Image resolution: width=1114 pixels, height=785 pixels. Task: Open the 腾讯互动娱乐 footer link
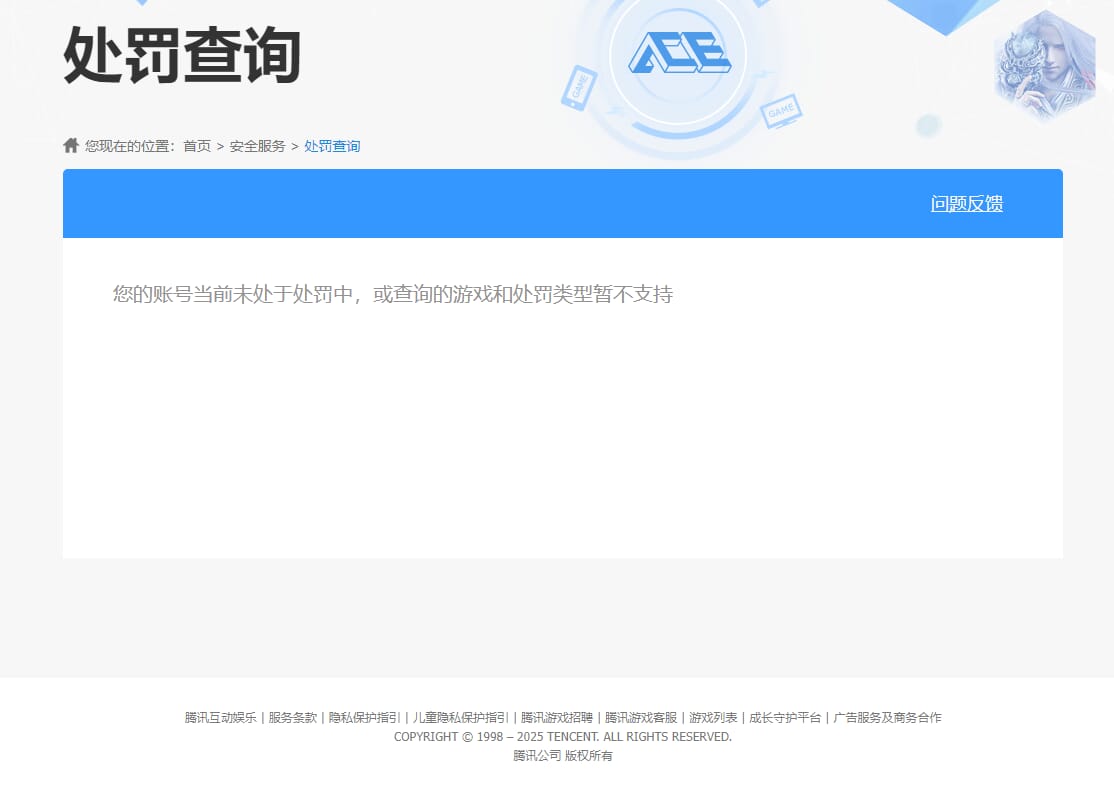click(220, 717)
